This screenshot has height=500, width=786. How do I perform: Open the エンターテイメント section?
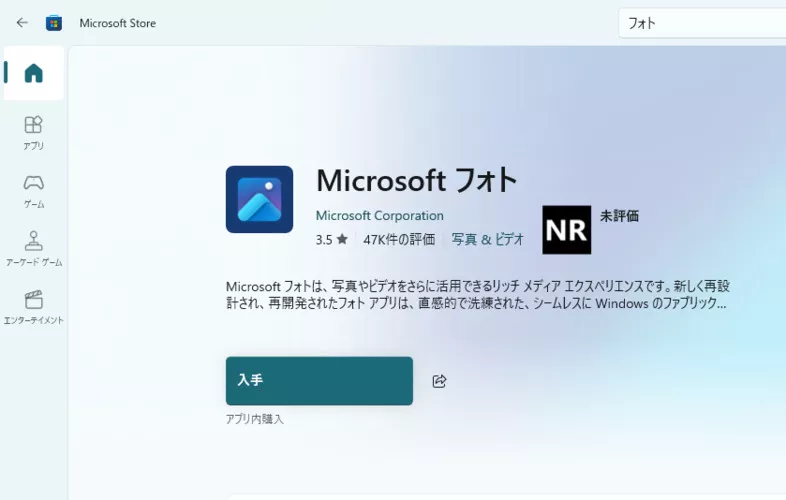point(34,307)
